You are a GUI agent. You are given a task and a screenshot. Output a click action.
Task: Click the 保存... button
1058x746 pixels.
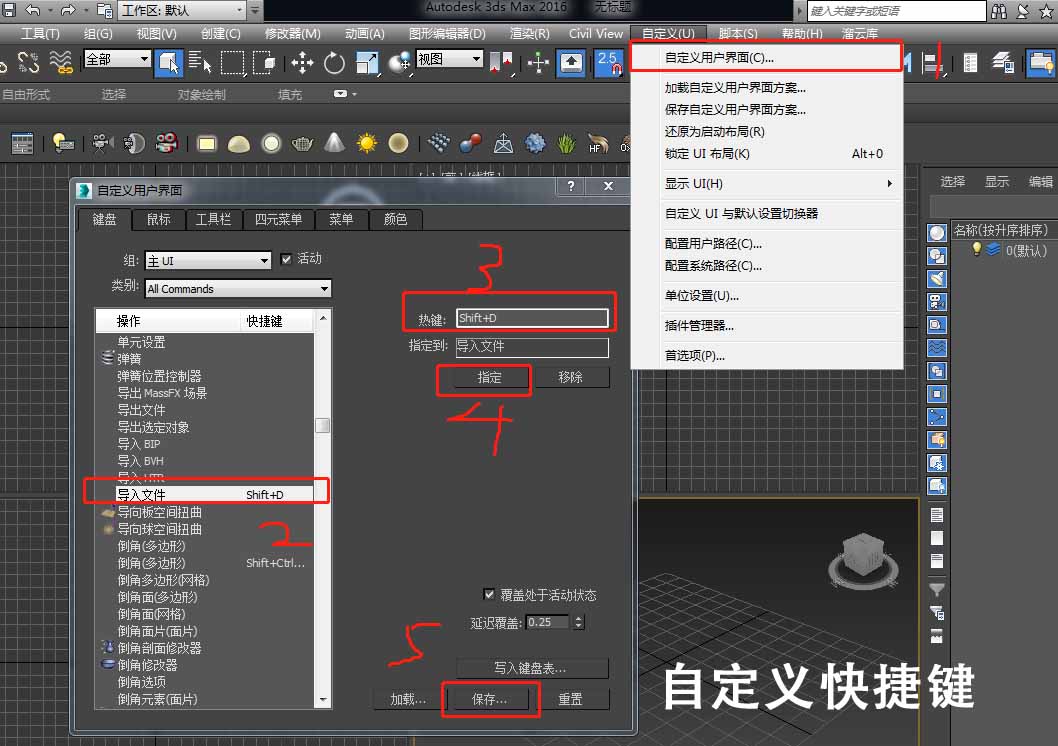tap(489, 699)
